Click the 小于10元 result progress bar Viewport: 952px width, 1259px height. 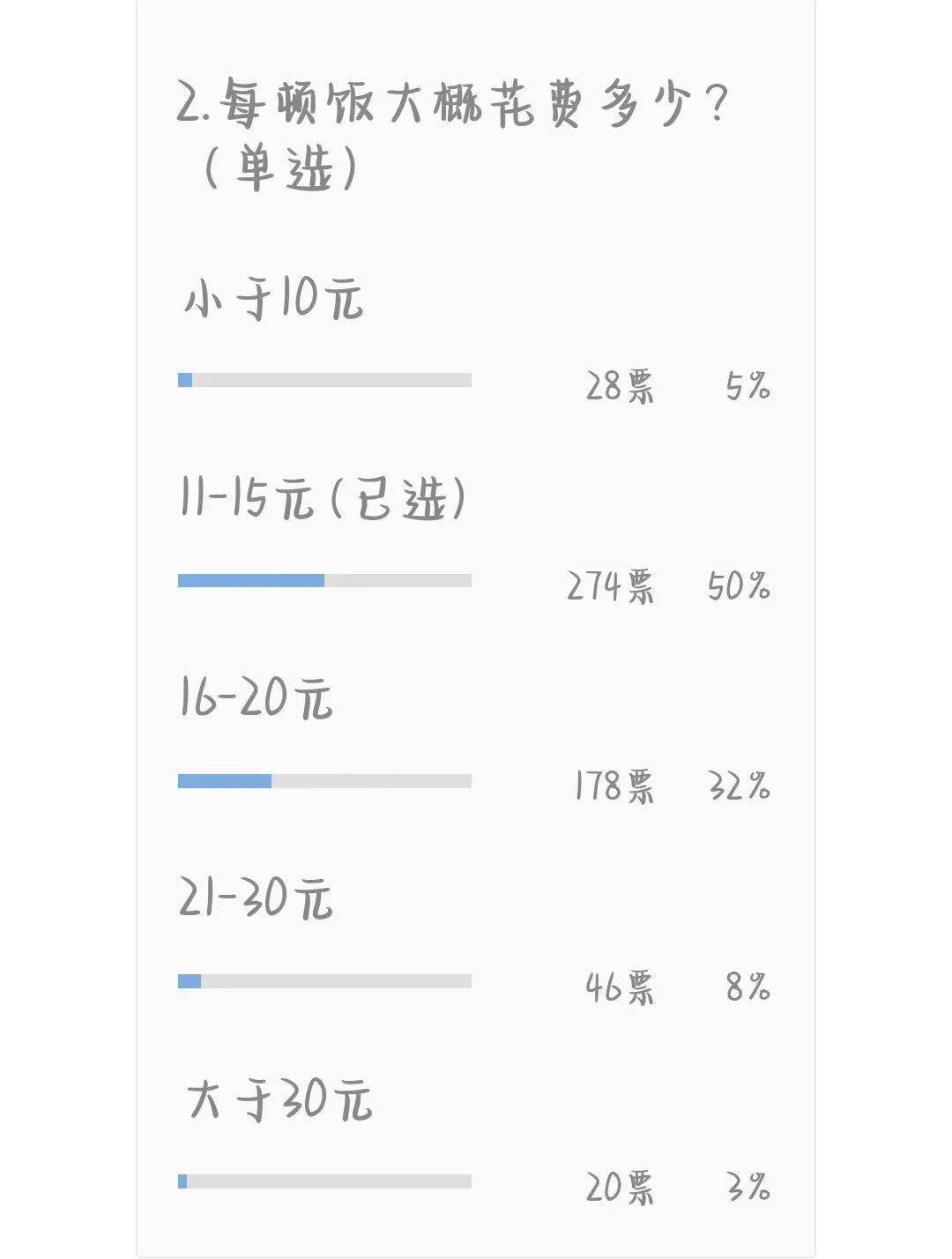[x=324, y=380]
